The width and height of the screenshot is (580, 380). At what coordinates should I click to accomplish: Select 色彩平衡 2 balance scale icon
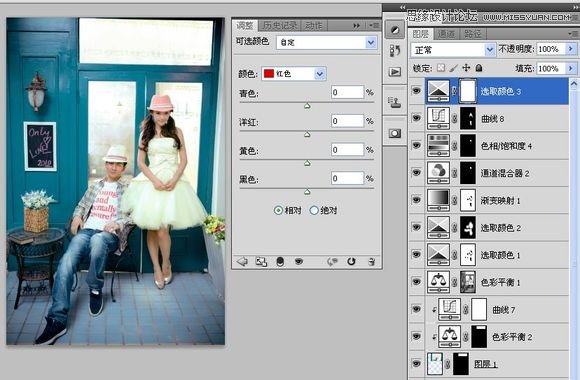coord(449,336)
